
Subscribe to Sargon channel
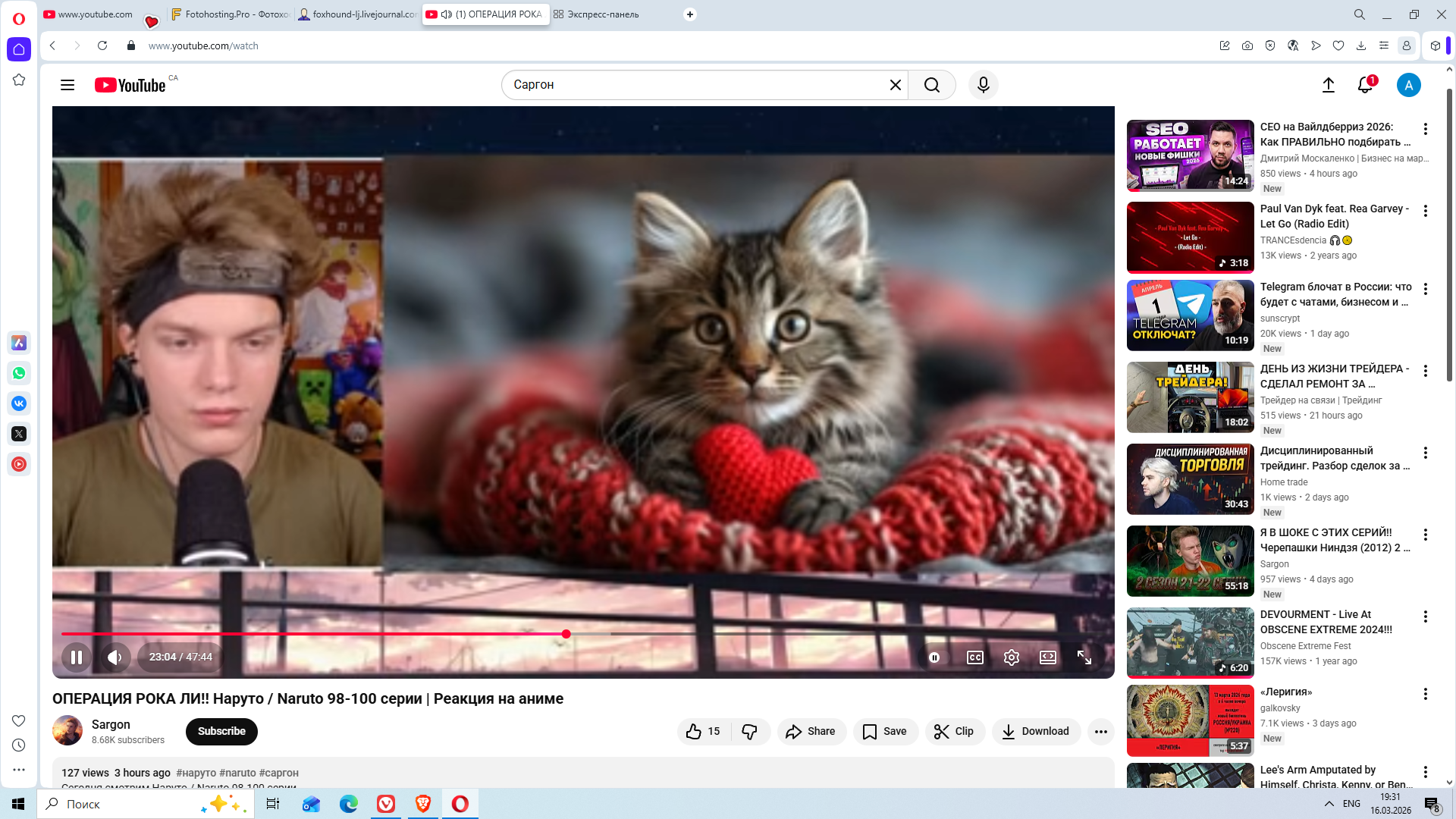point(221,731)
